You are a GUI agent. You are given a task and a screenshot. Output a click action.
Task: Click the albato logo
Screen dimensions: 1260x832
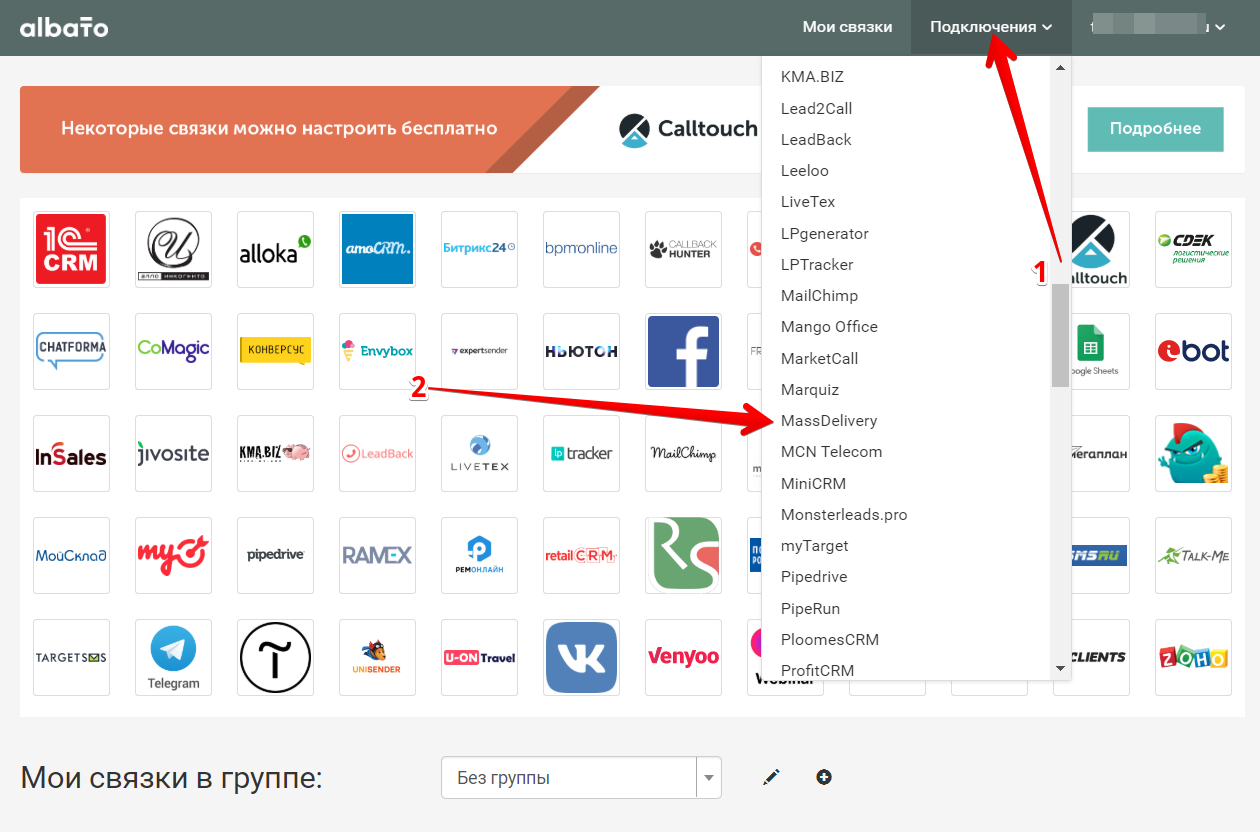coord(64,27)
